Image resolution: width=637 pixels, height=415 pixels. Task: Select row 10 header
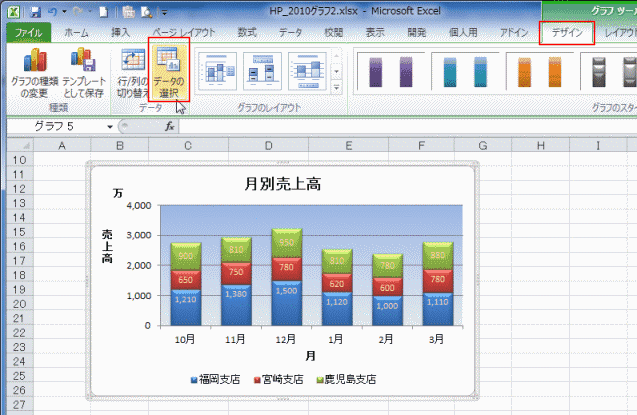(20, 160)
